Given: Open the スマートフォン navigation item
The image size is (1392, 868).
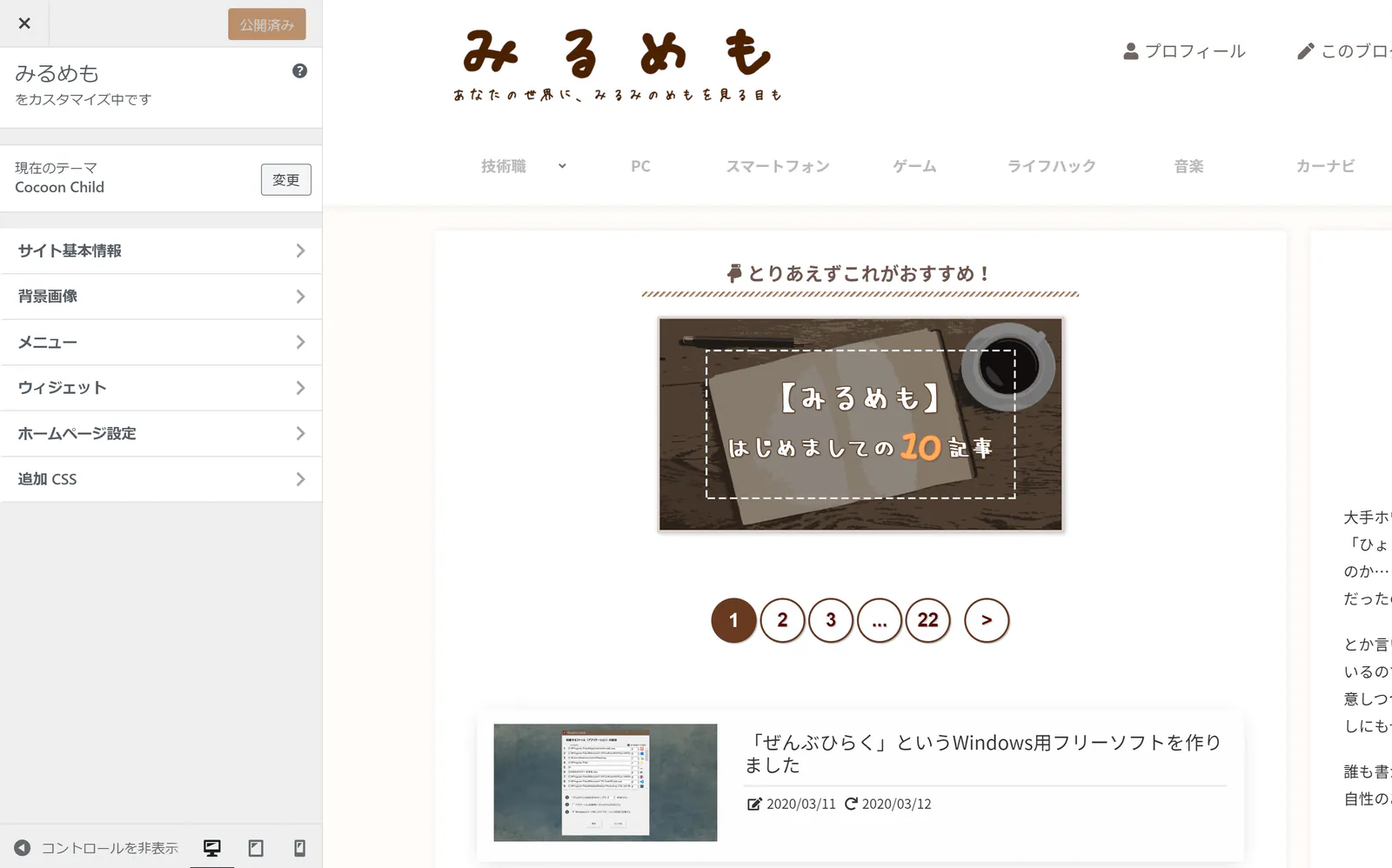Looking at the screenshot, I should [778, 166].
